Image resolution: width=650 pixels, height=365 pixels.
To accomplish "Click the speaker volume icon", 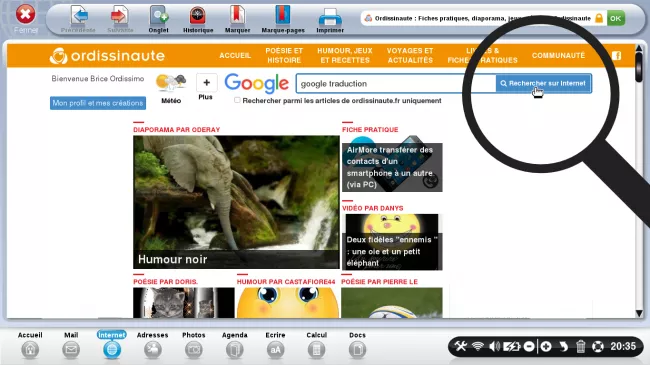I will point(494,346).
